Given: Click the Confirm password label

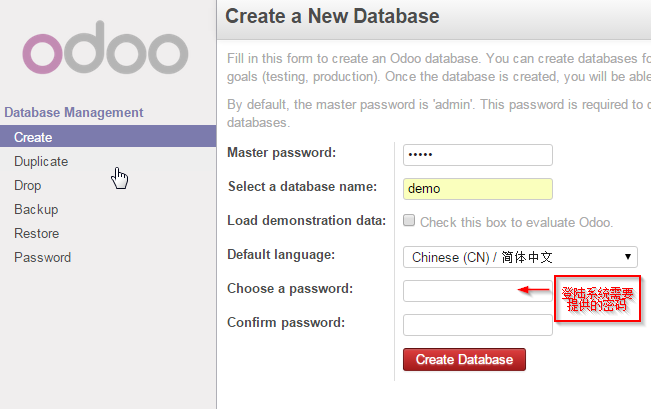Looking at the screenshot, I should (286, 323).
